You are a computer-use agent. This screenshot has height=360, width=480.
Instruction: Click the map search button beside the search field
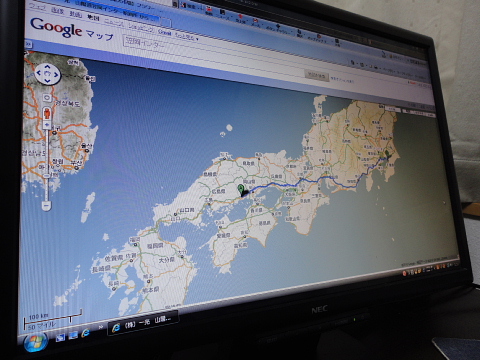tap(317, 76)
